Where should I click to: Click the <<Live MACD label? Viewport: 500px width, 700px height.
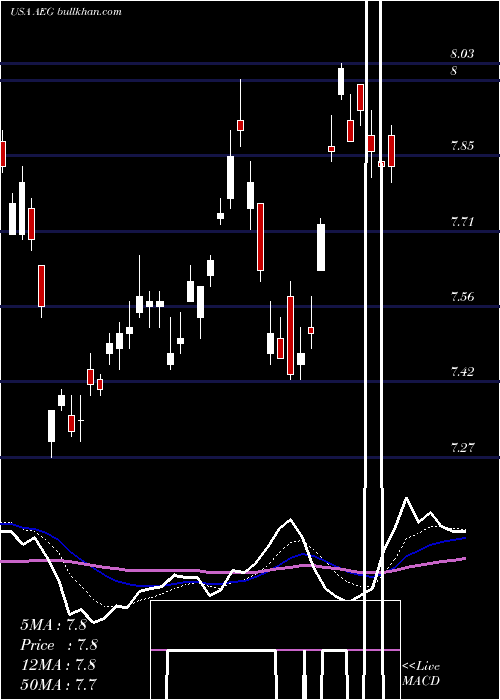(421, 674)
